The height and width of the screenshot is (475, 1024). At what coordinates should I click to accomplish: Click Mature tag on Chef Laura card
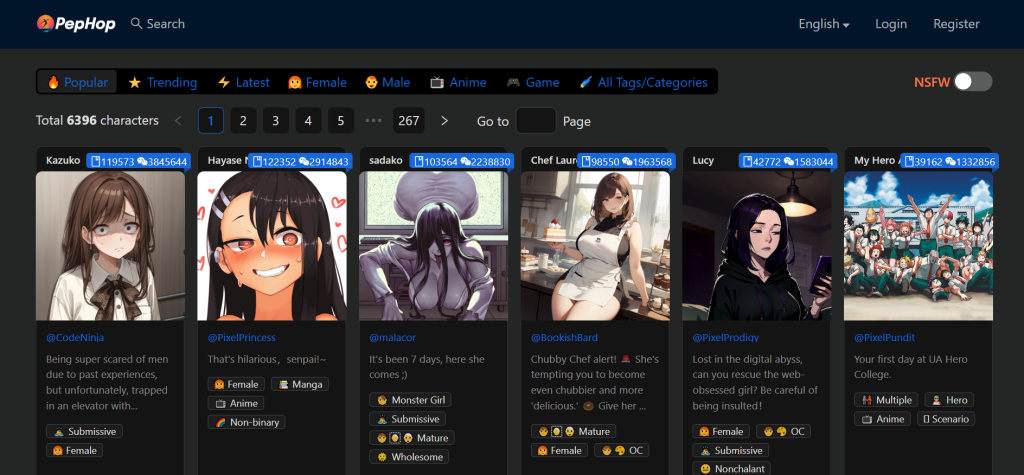point(573,431)
